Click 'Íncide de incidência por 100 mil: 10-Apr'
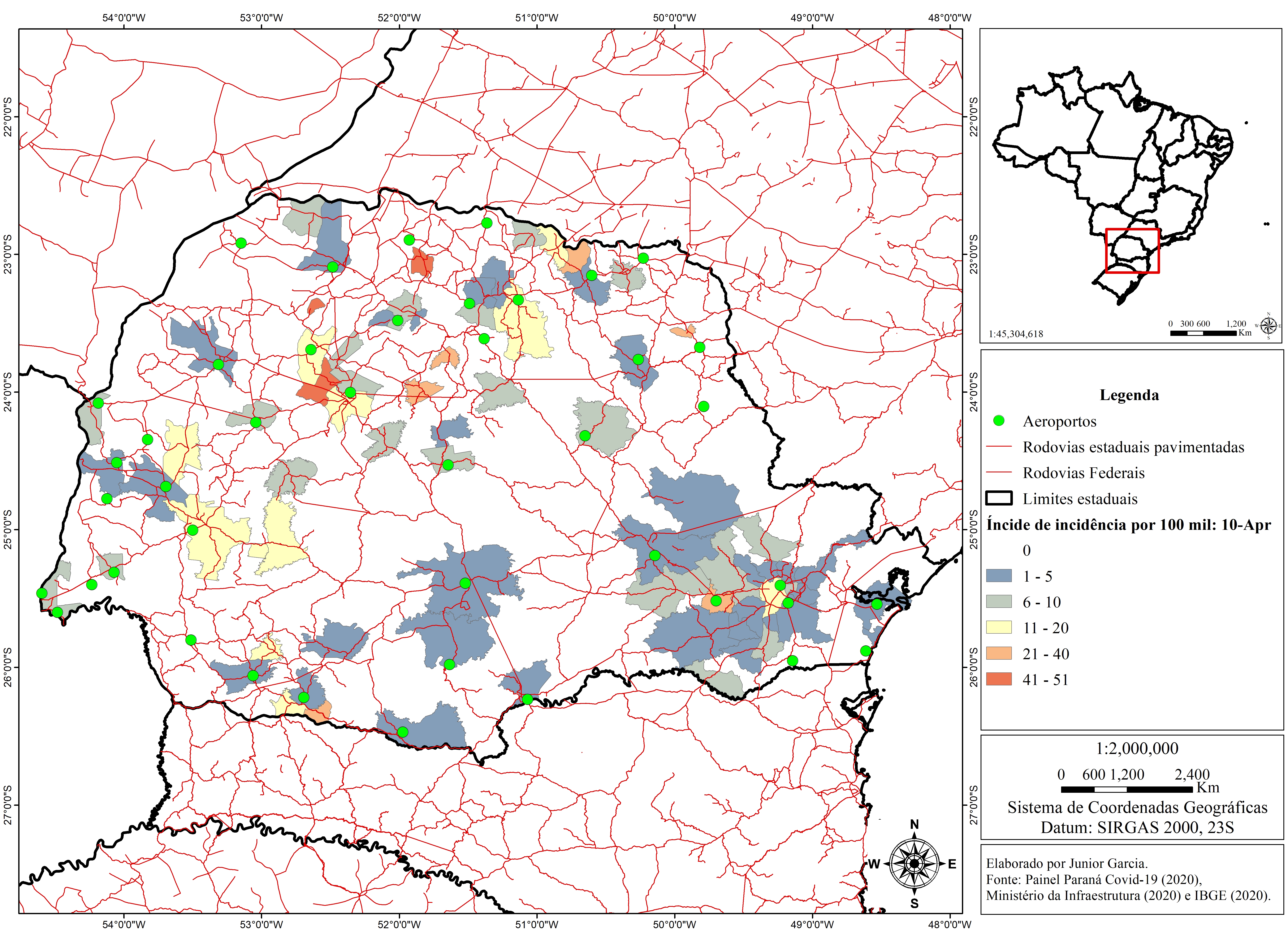This screenshot has width=1288, height=941. coord(1128,525)
